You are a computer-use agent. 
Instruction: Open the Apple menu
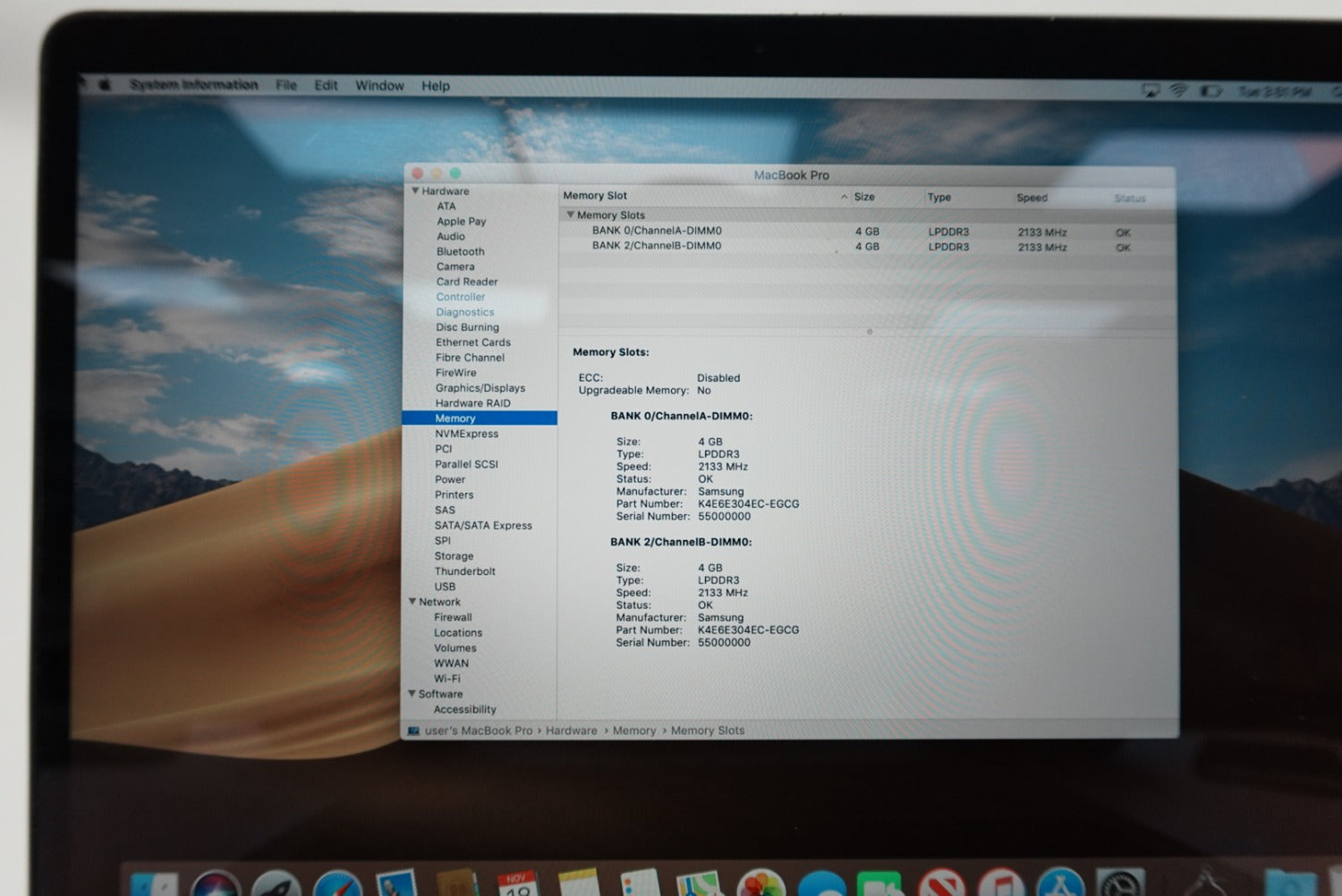pos(105,84)
